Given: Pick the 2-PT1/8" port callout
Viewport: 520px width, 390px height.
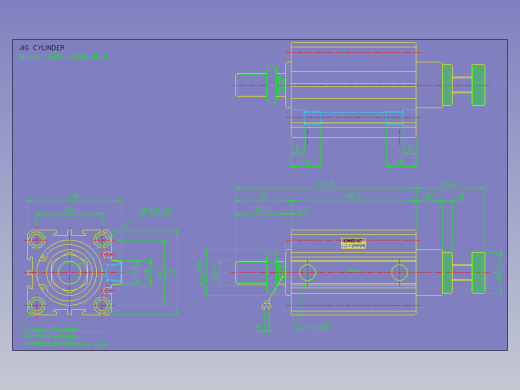Looking at the screenshot, I should pos(313,327).
